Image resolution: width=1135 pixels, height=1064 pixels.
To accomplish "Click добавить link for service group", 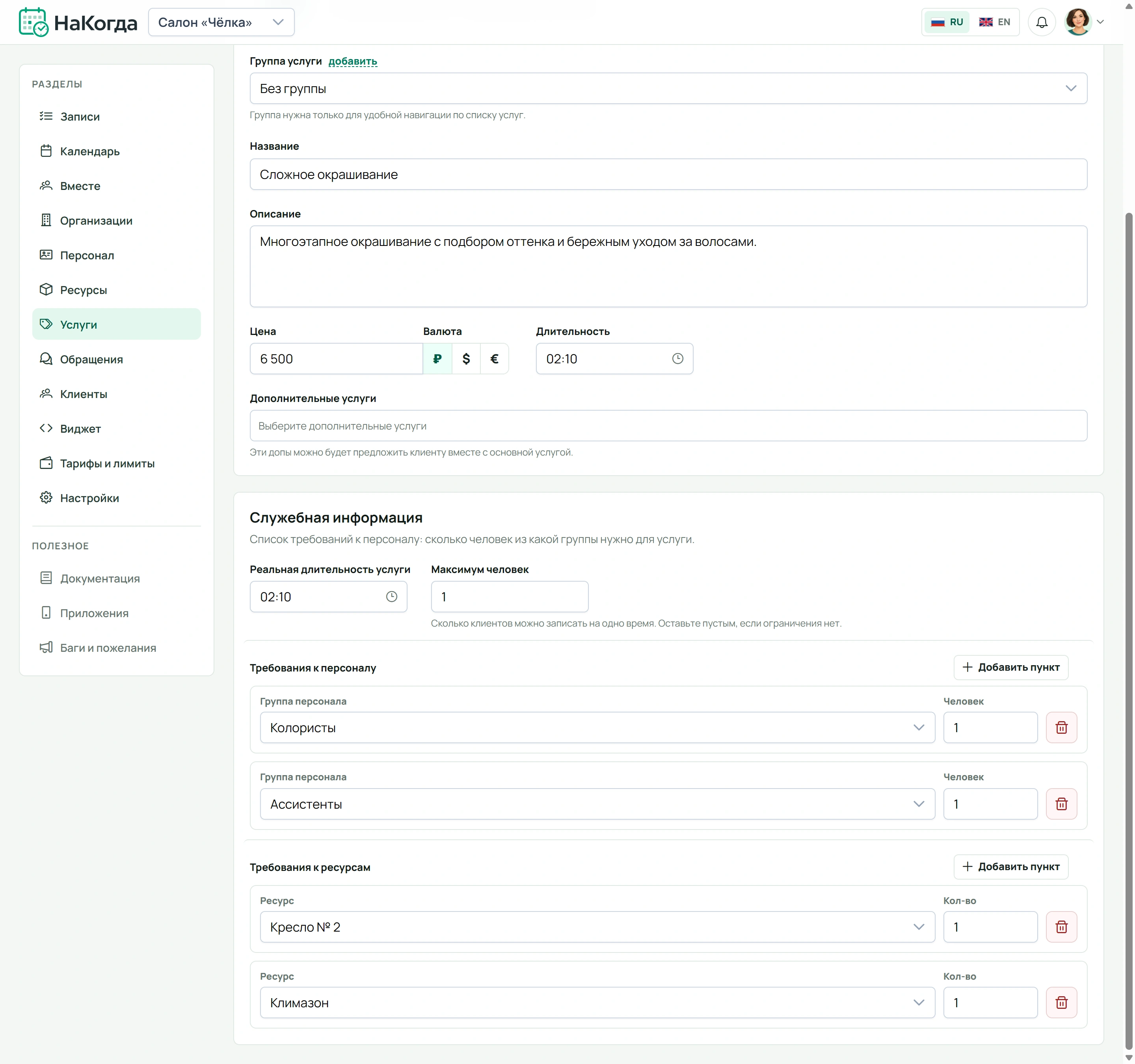I will (x=353, y=61).
